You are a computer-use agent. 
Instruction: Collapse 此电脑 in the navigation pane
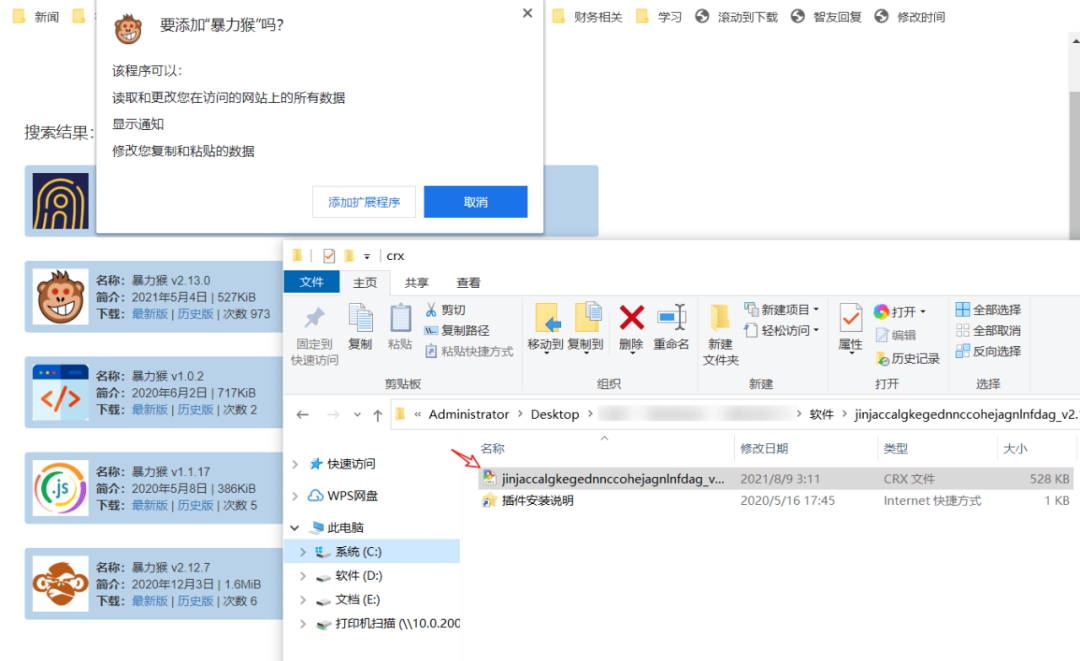click(x=295, y=527)
